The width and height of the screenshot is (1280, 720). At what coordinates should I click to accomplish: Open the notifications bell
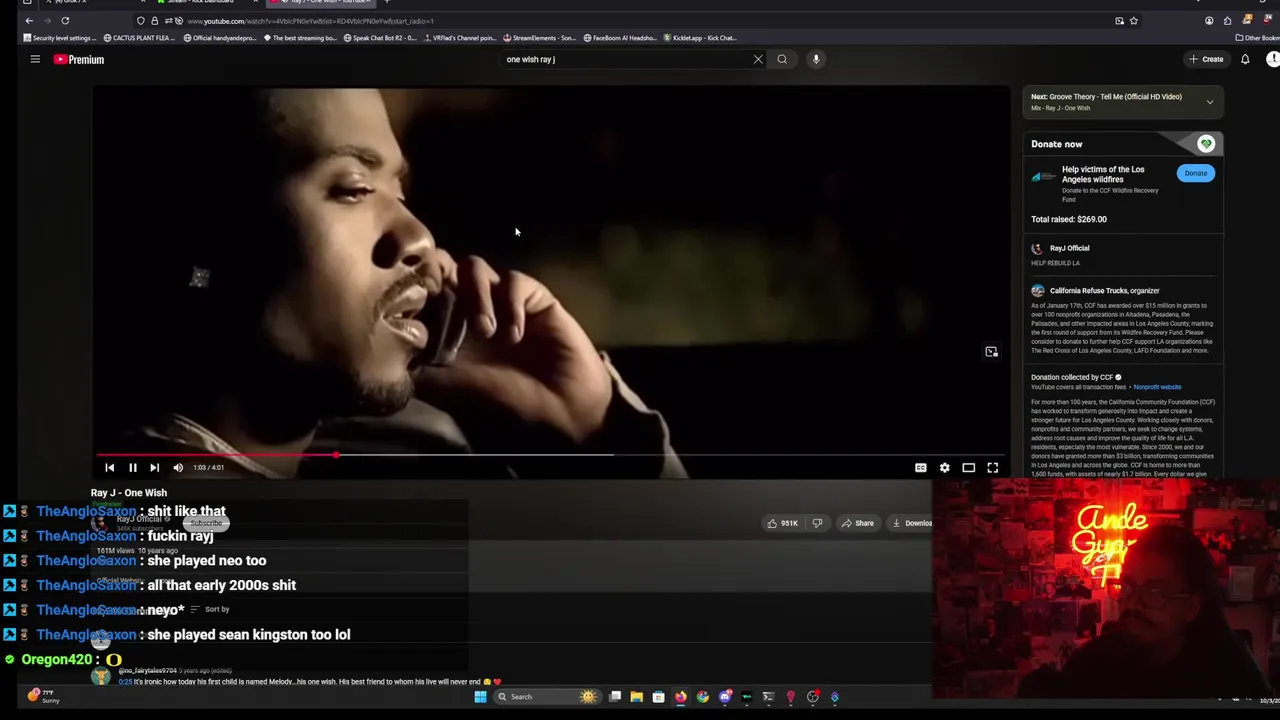1245,59
